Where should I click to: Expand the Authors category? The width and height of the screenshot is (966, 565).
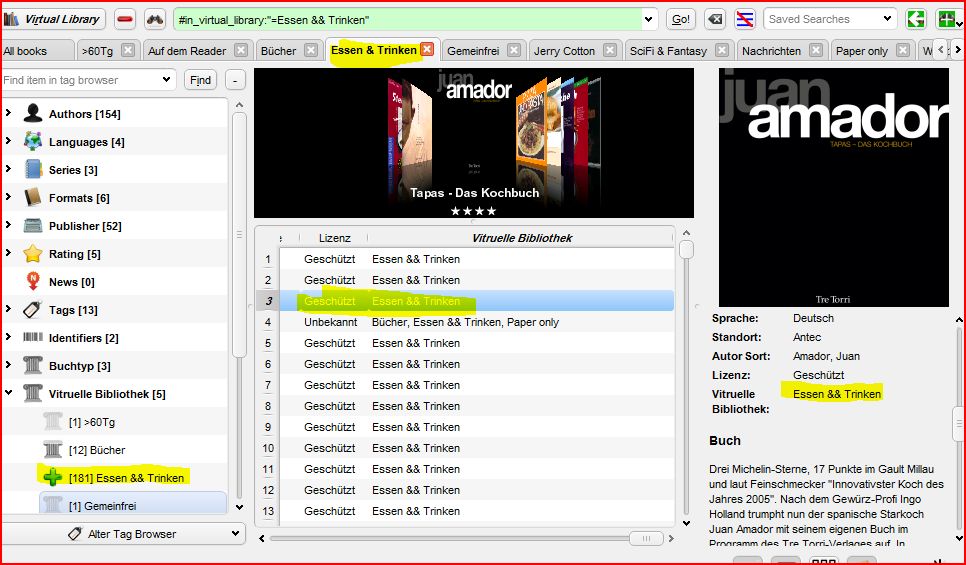9,113
